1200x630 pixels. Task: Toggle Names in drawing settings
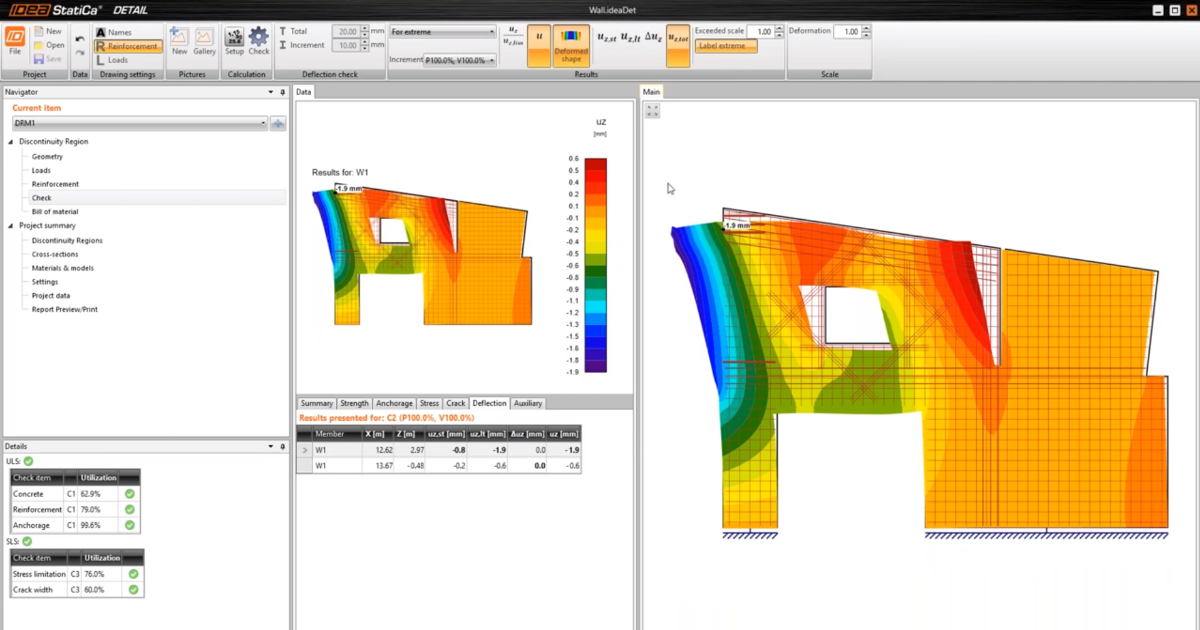(x=119, y=33)
